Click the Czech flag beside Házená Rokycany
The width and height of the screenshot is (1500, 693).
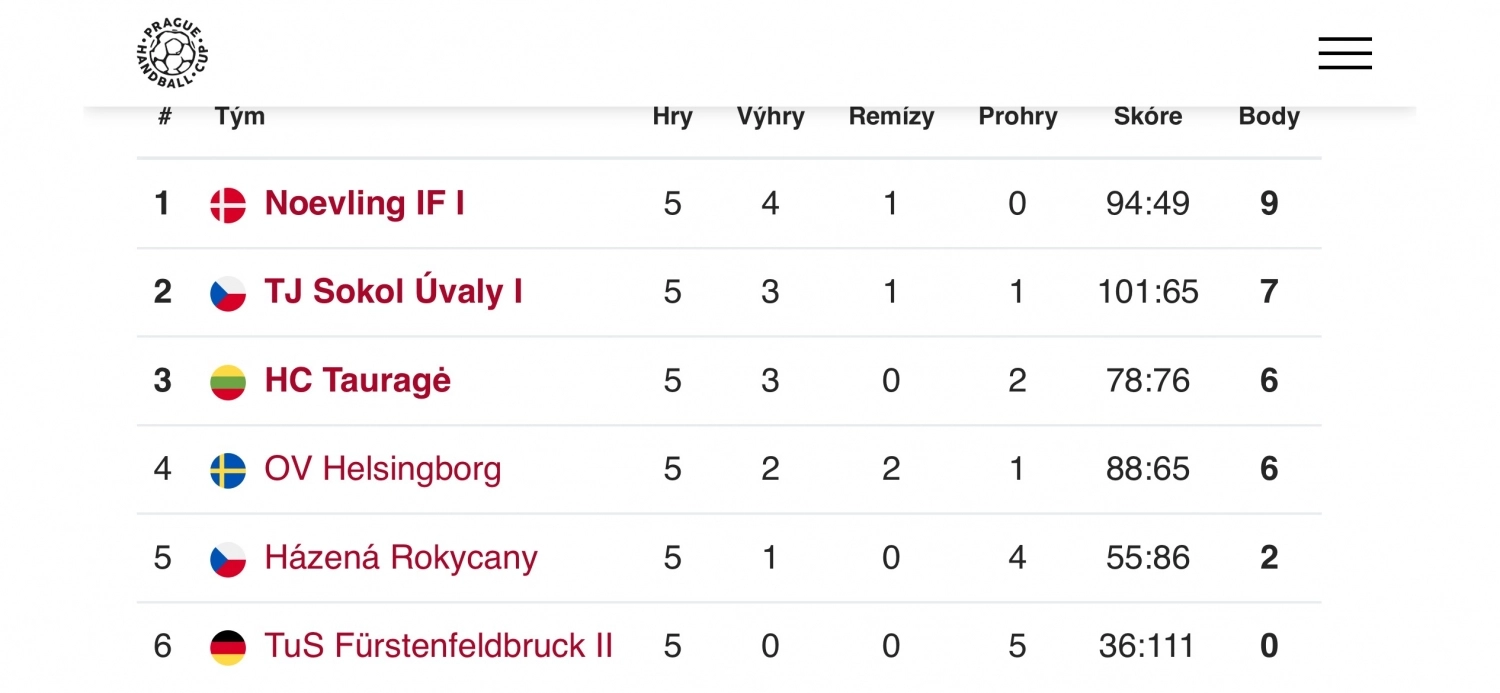point(228,559)
